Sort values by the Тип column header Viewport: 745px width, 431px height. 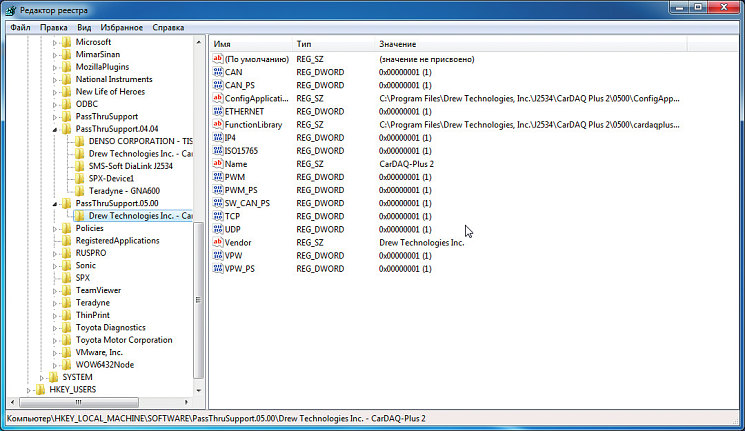pos(333,44)
